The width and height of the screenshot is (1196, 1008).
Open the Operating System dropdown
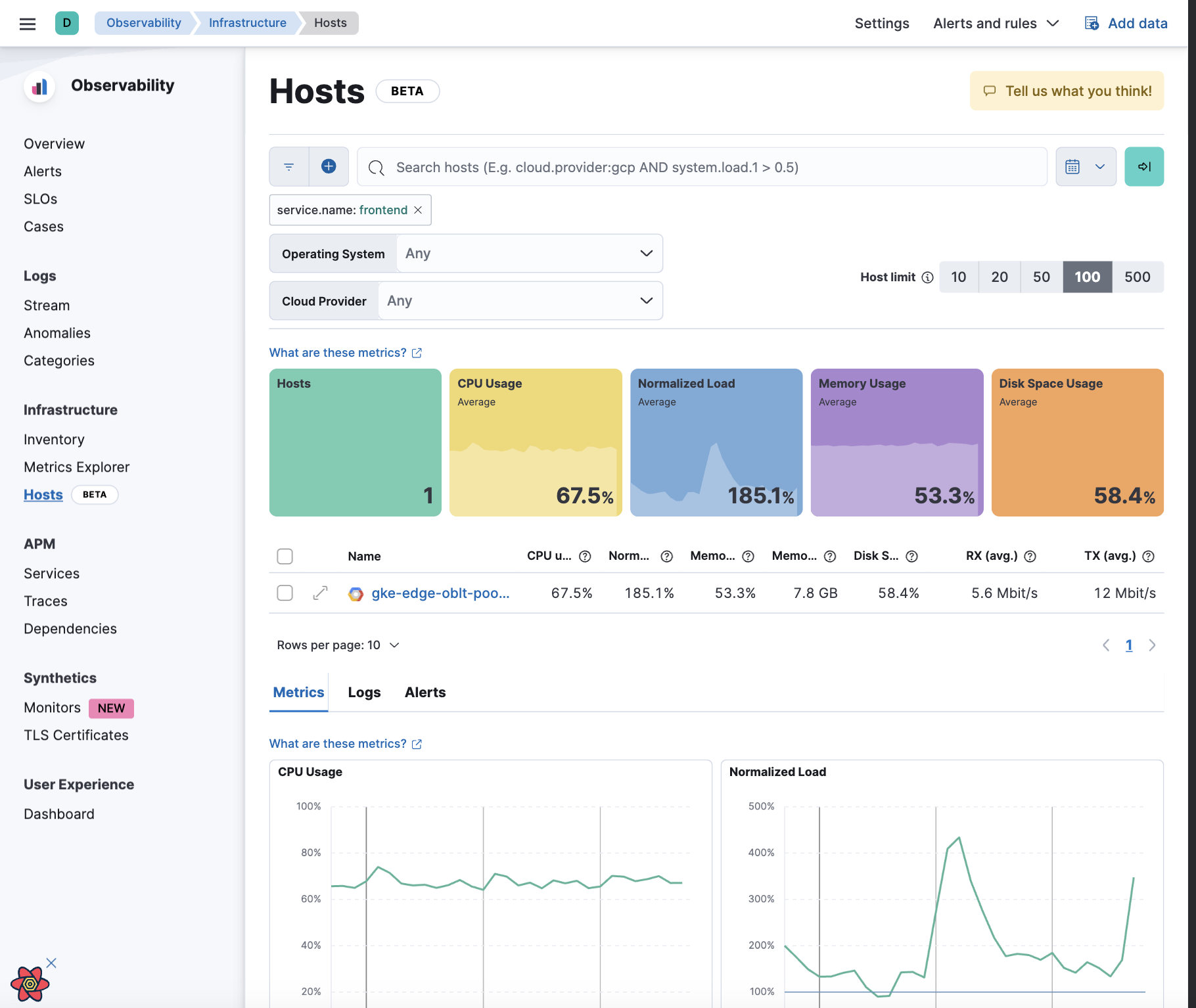(x=530, y=254)
